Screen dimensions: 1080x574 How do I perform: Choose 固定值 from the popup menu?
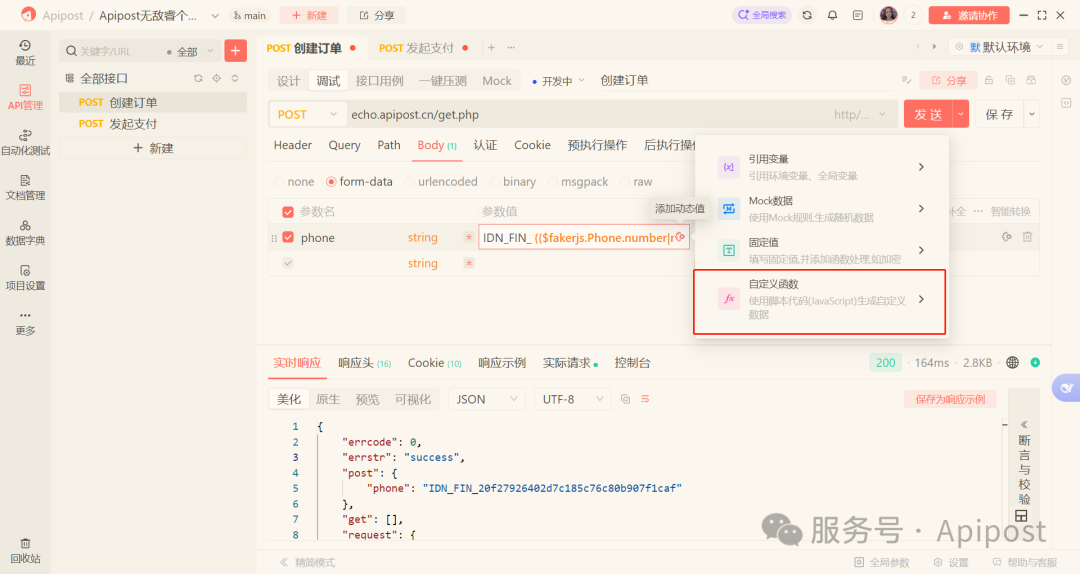[x=820, y=250]
